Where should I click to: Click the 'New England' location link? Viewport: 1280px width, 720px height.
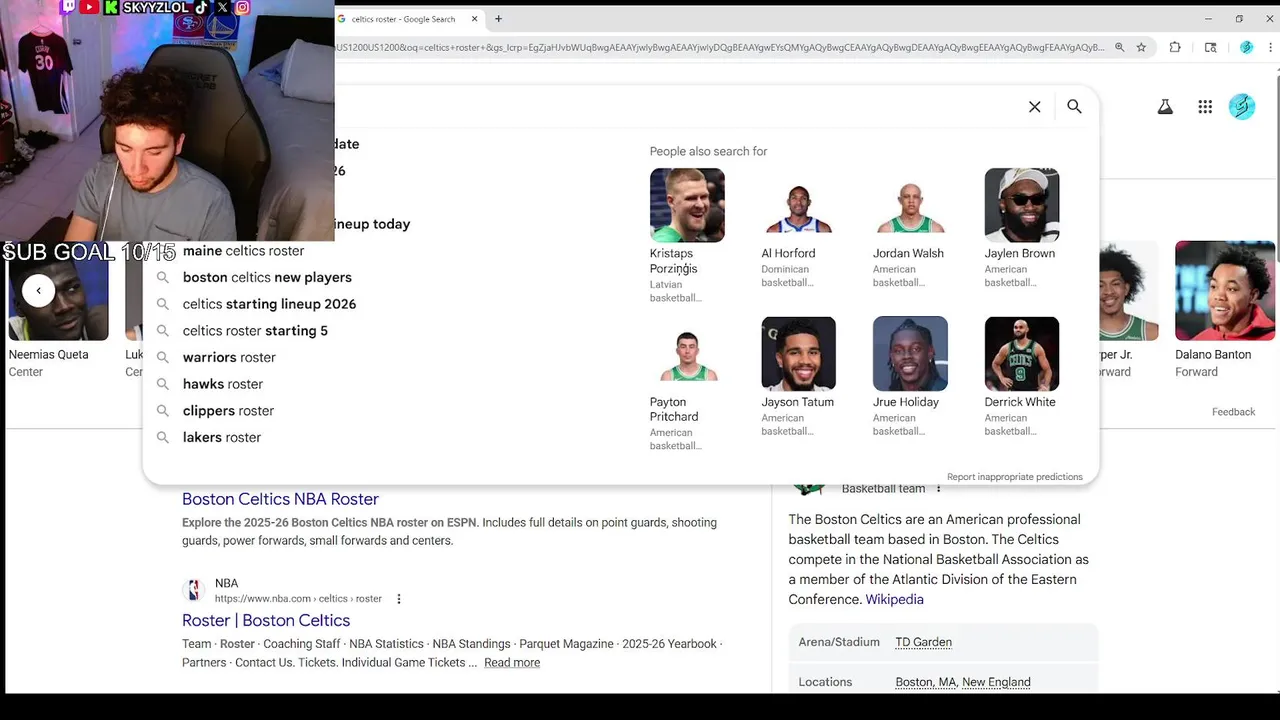coord(996,682)
